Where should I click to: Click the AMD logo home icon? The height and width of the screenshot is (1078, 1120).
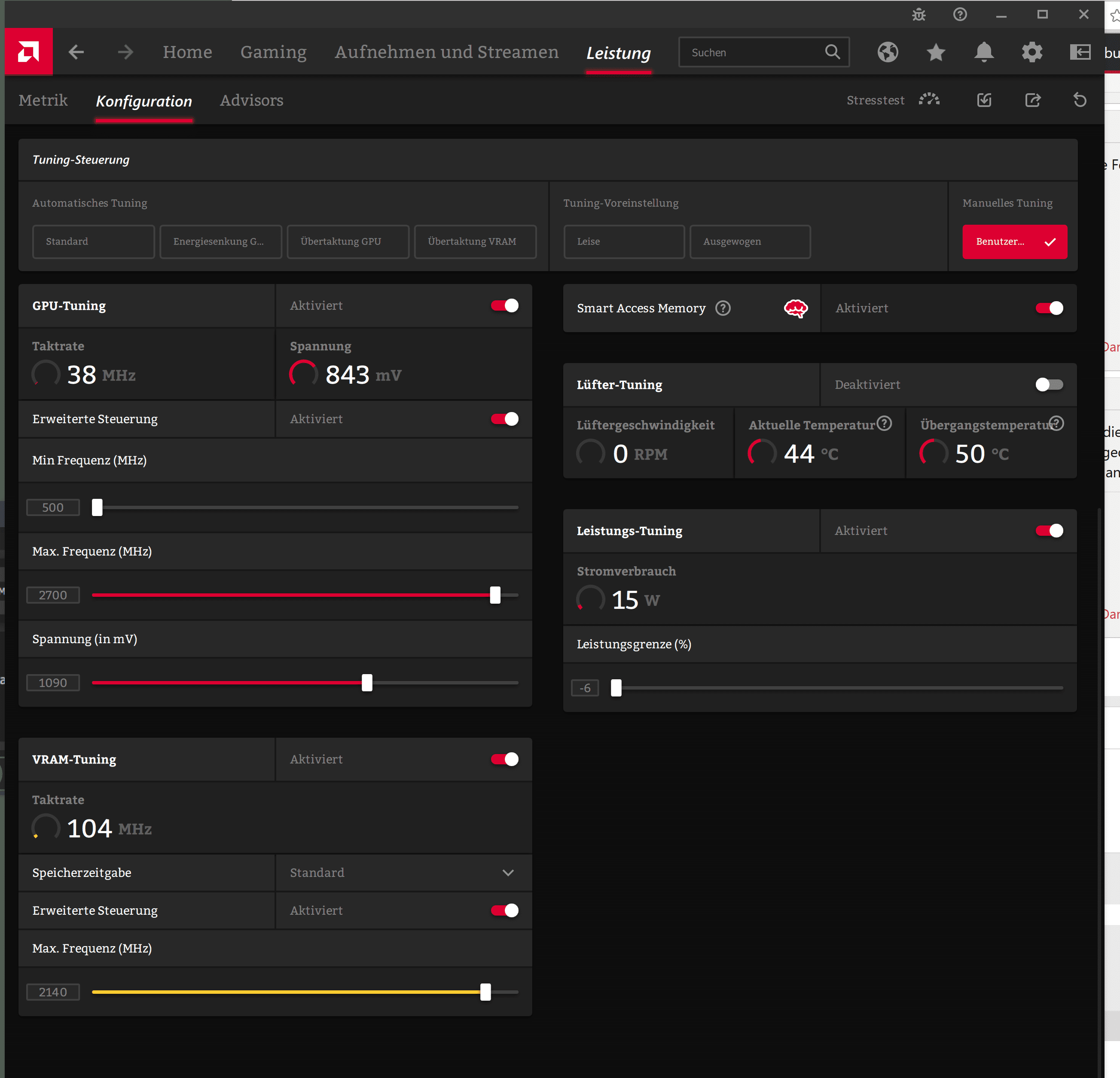(29, 52)
